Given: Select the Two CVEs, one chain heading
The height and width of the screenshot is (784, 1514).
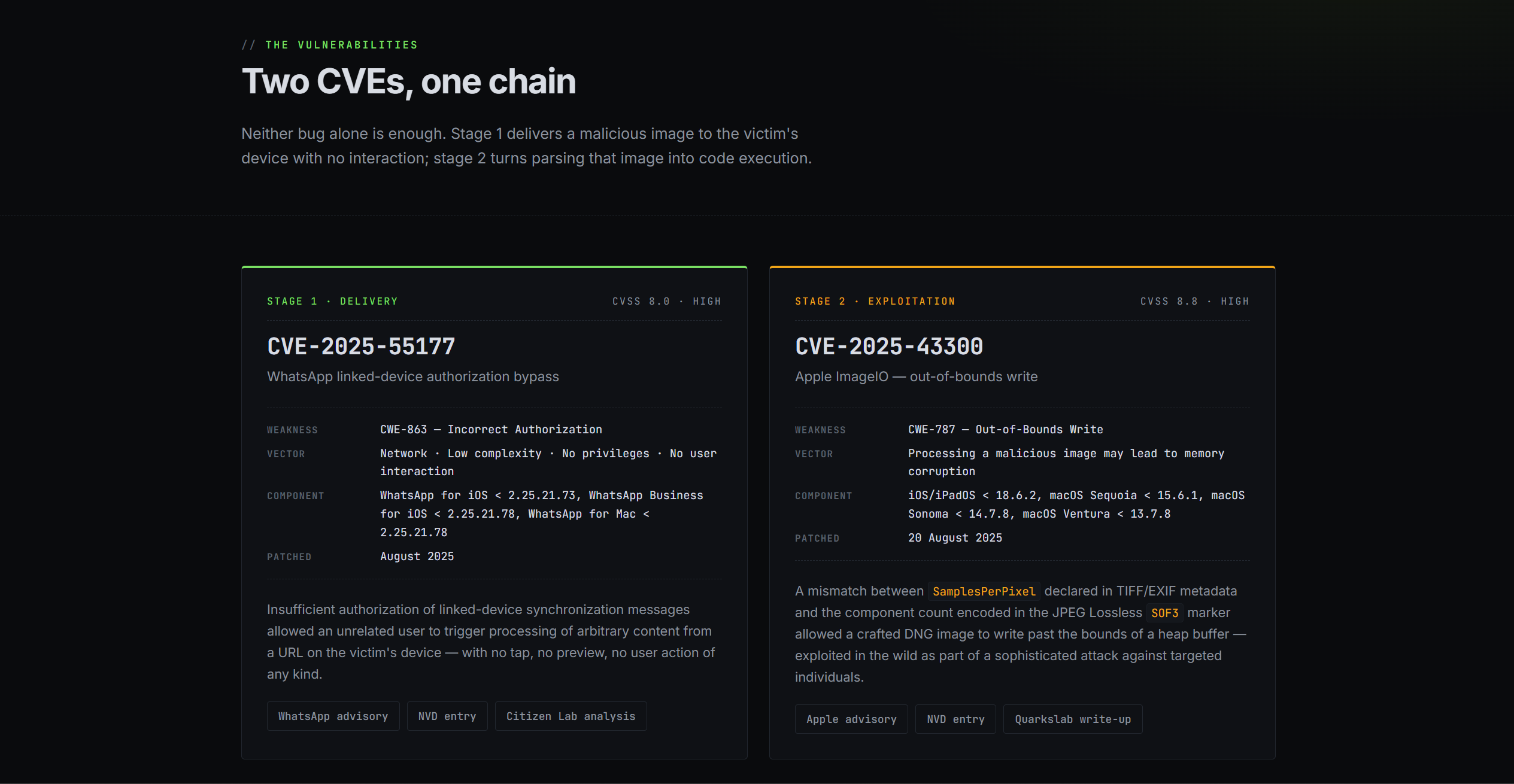Looking at the screenshot, I should [409, 81].
